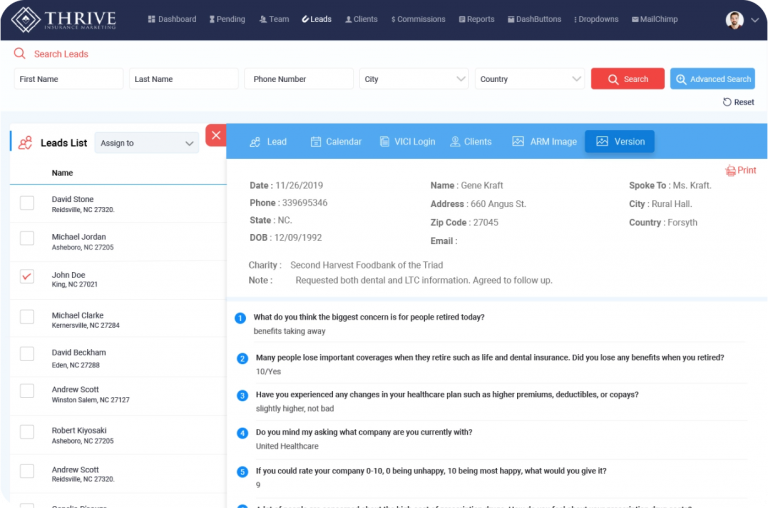
Task: Check the David Beckham lead checkbox
Action: point(27,354)
